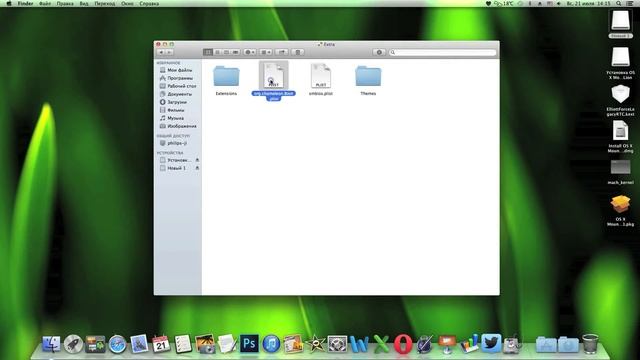Launch Microsoft Word from the Dock
Screen dimensions: 640x360
click(x=359, y=344)
